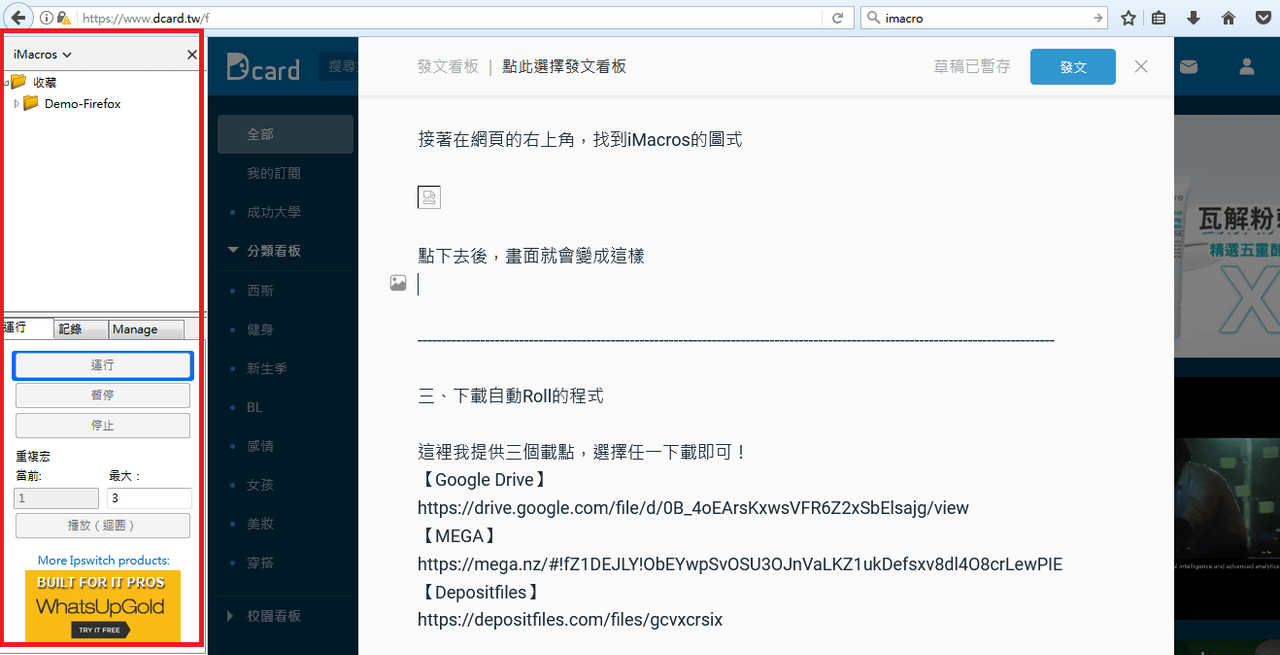Open the BL board
This screenshot has height=655, width=1280.
coord(254,407)
